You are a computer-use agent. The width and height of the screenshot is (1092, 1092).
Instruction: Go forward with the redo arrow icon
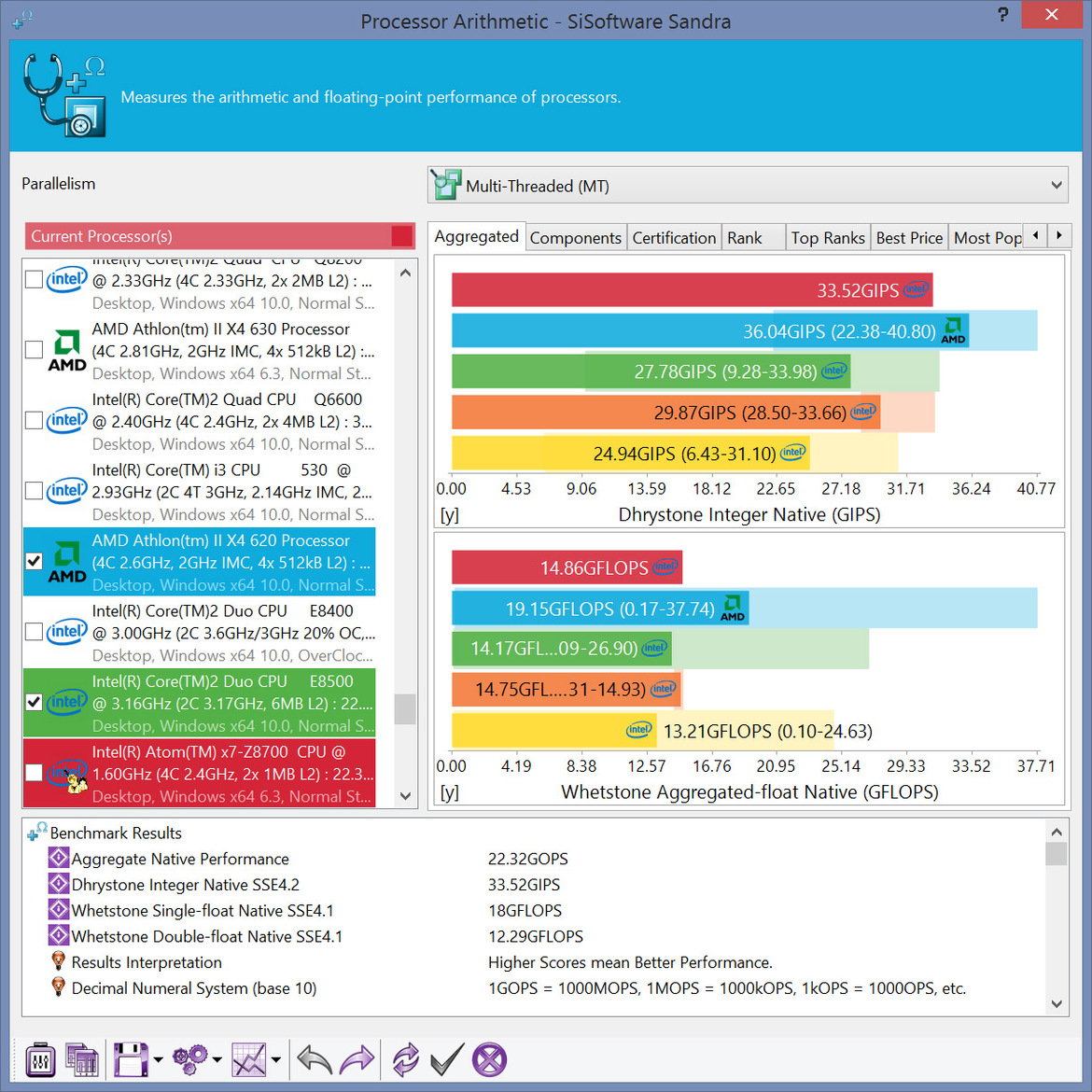click(357, 1059)
